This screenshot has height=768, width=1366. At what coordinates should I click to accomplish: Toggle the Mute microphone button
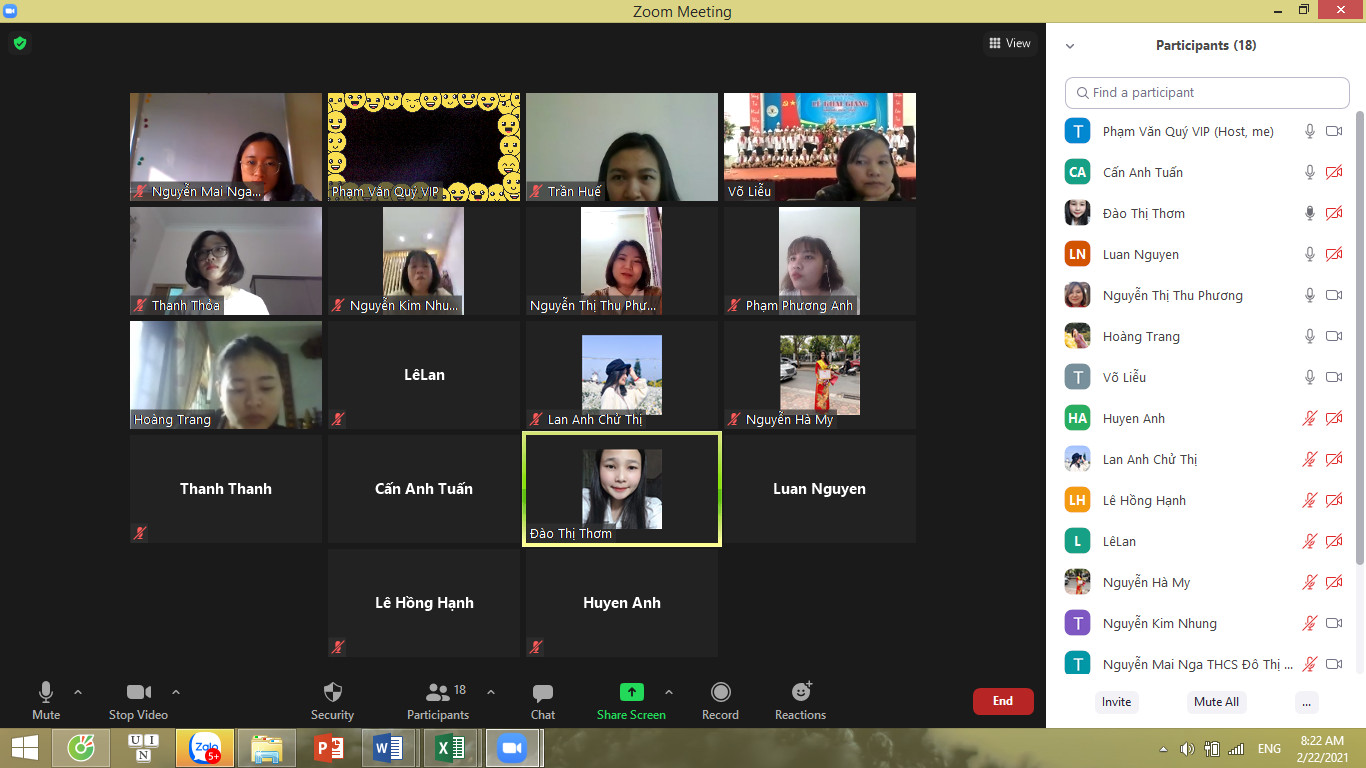[x=46, y=692]
